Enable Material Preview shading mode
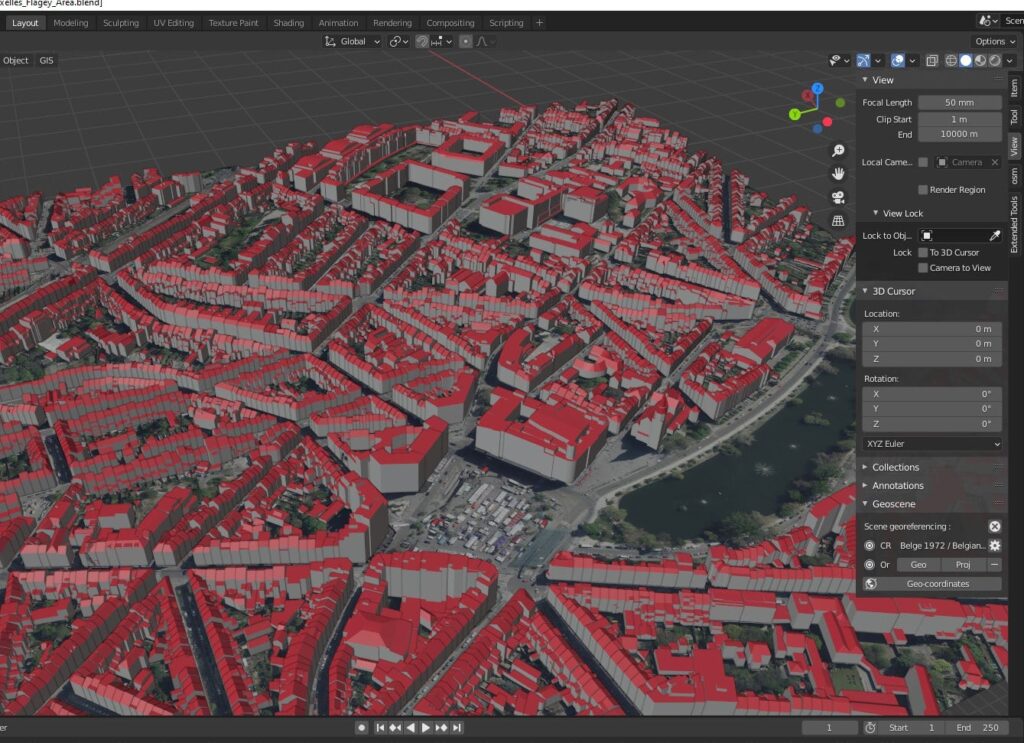 pos(979,60)
